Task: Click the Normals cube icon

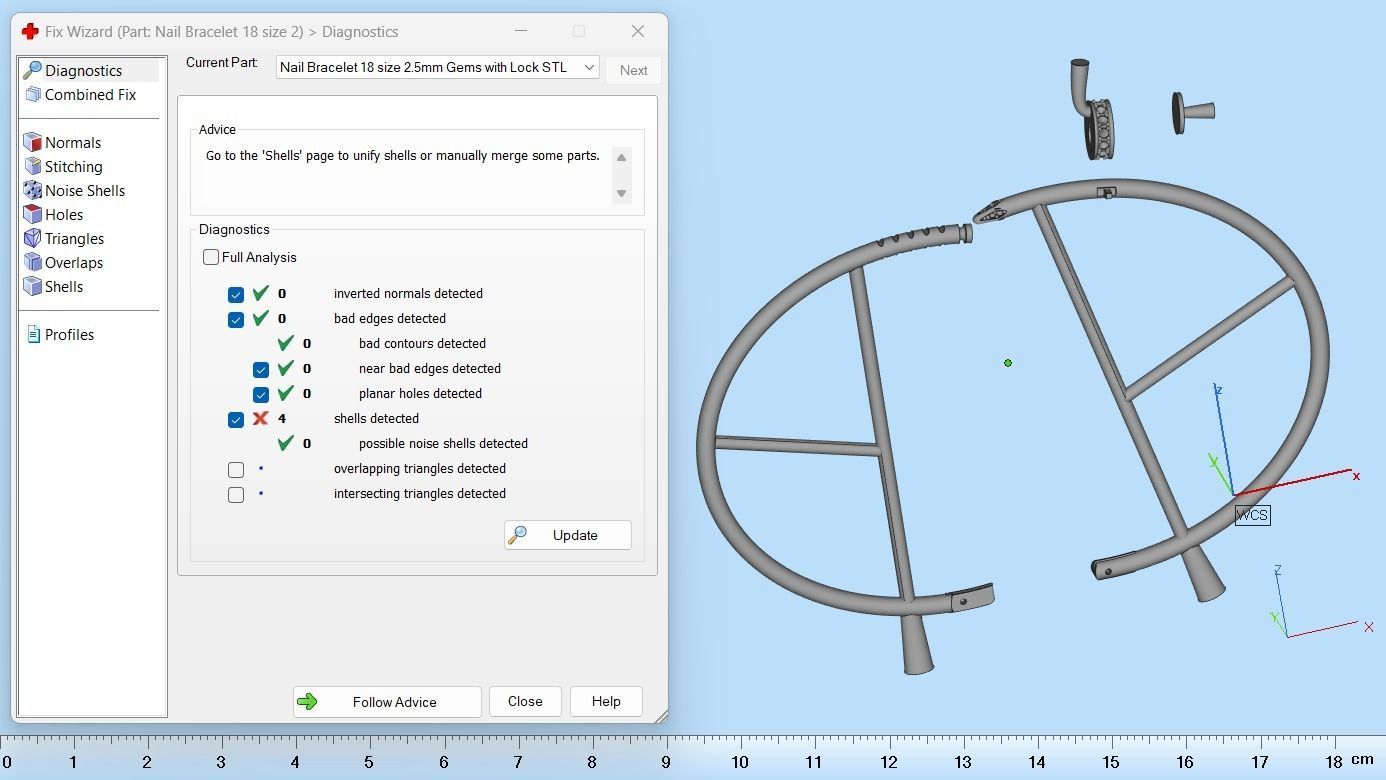Action: click(32, 142)
